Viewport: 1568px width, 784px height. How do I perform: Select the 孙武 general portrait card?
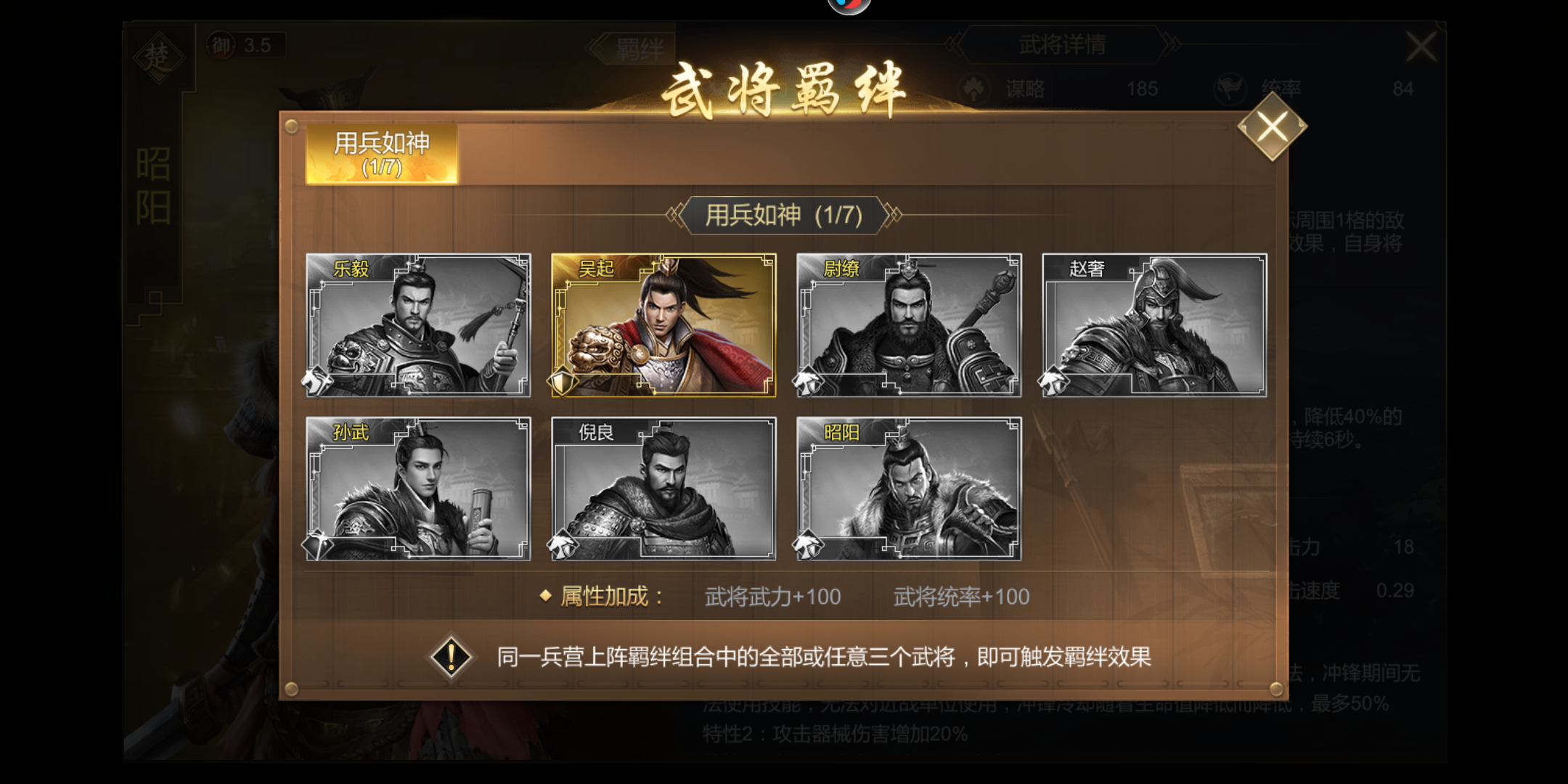tap(418, 489)
